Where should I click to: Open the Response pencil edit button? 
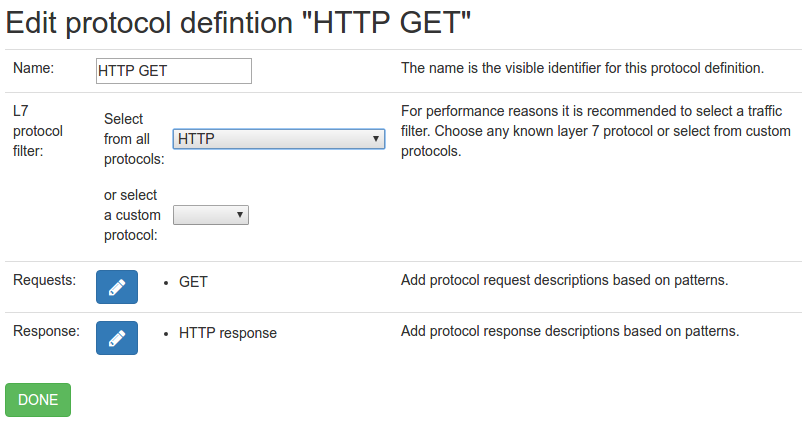point(117,338)
